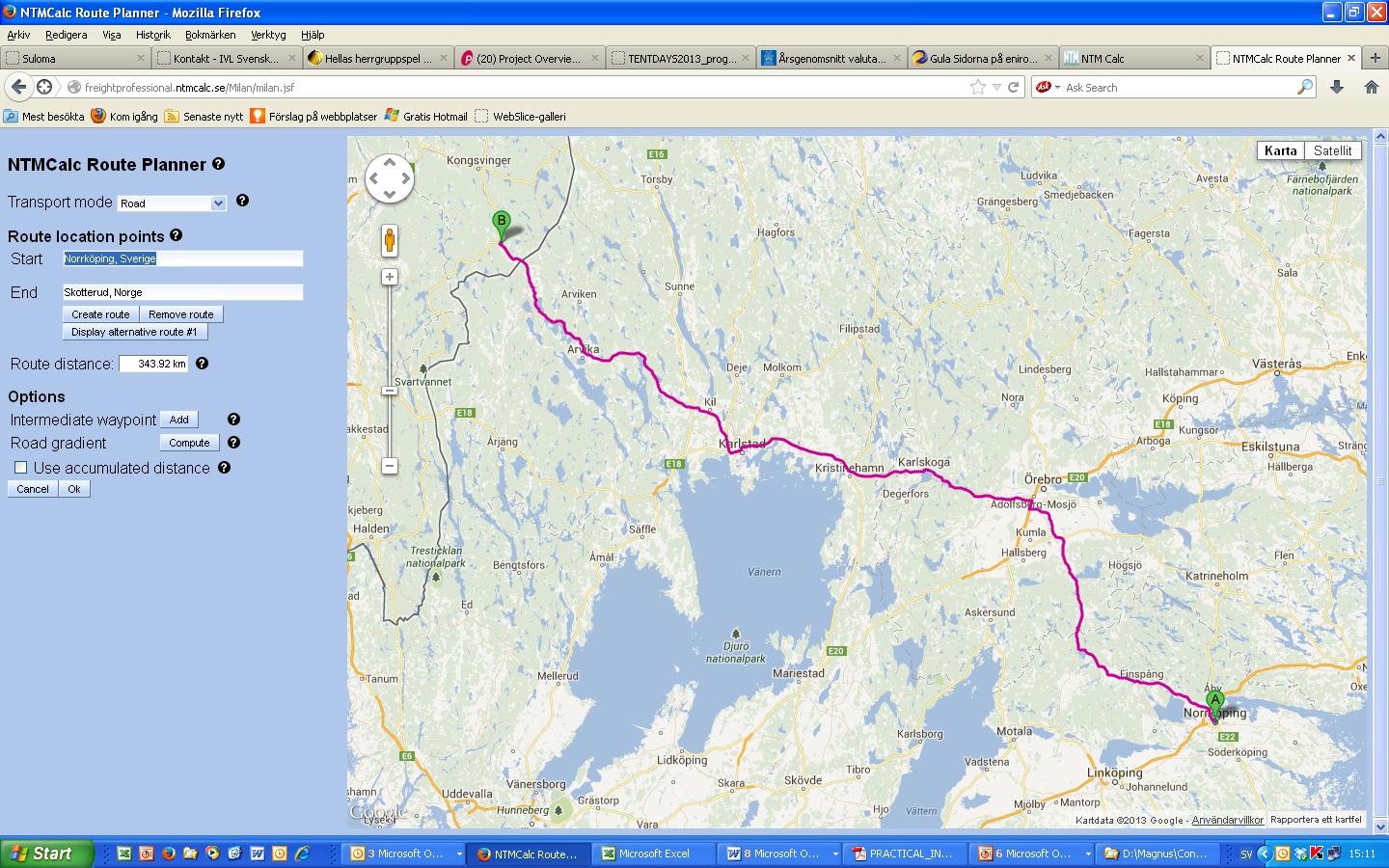The height and width of the screenshot is (868, 1389).
Task: Zoom in using the map plus button
Action: pos(390,277)
